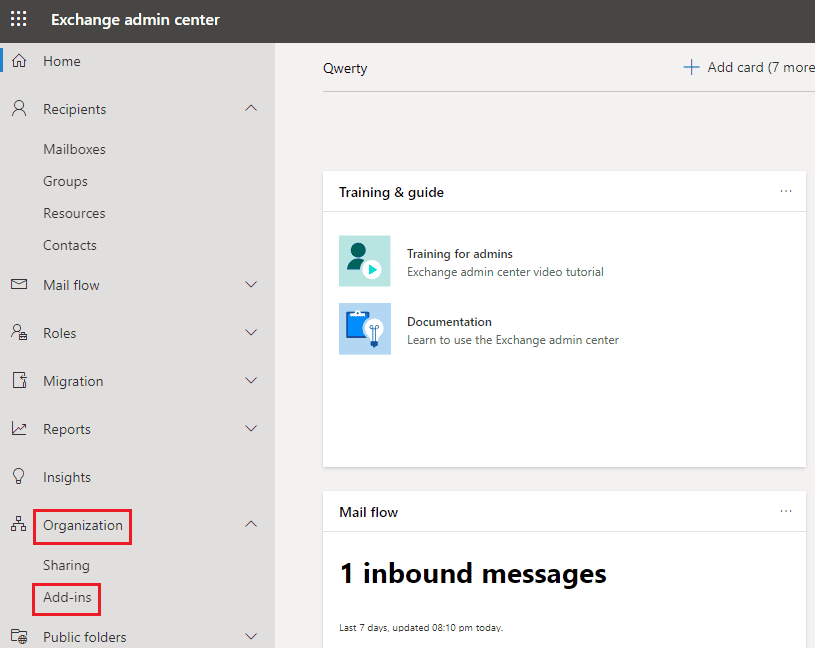This screenshot has height=648, width=815.
Task: Click the Training for admins video icon
Action: [364, 262]
